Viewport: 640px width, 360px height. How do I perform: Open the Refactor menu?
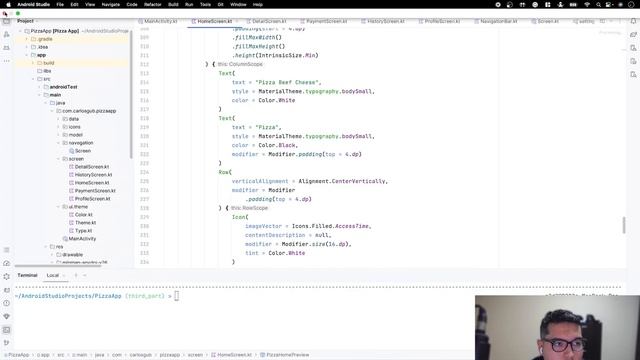pyautogui.click(x=153, y=4)
